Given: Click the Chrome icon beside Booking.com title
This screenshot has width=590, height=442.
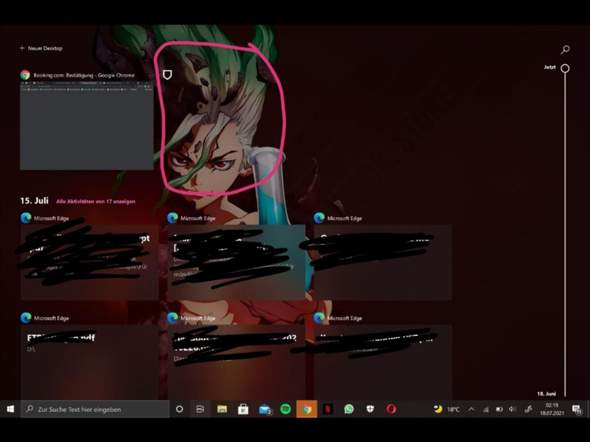Looking at the screenshot, I should tap(25, 75).
